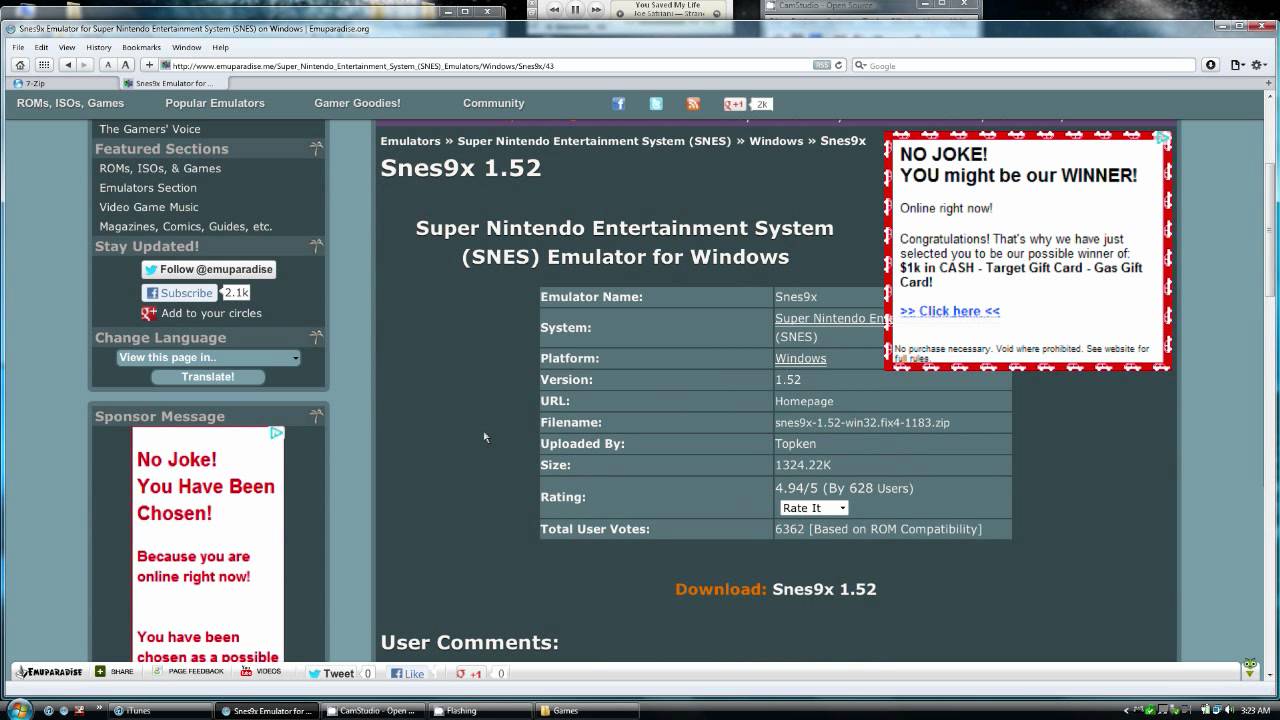Click the Emulators breadcrumb link

click(x=410, y=141)
